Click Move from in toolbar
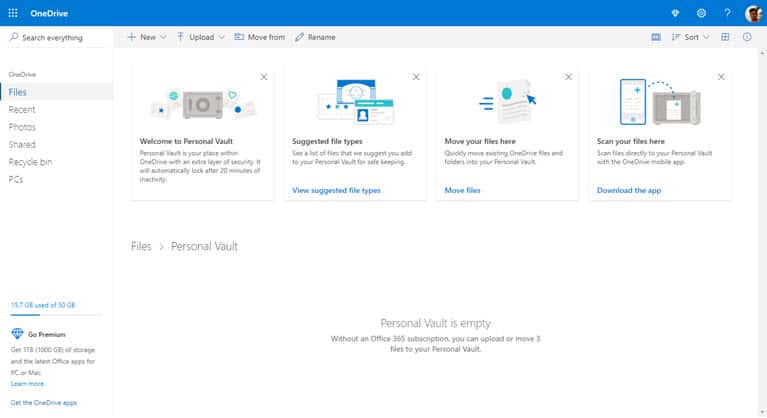767x418 pixels. (259, 37)
